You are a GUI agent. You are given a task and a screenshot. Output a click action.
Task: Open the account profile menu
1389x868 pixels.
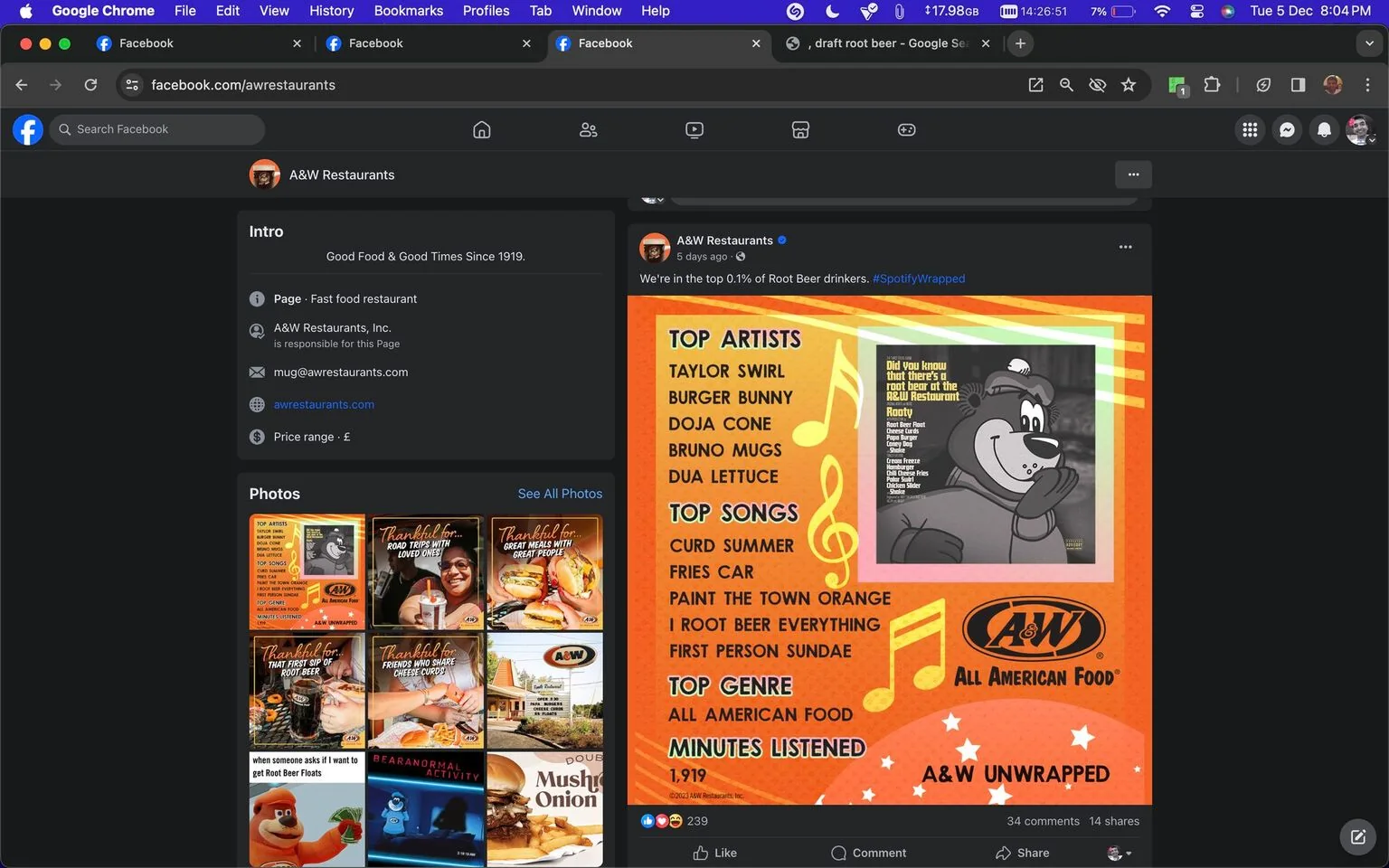pos(1360,129)
